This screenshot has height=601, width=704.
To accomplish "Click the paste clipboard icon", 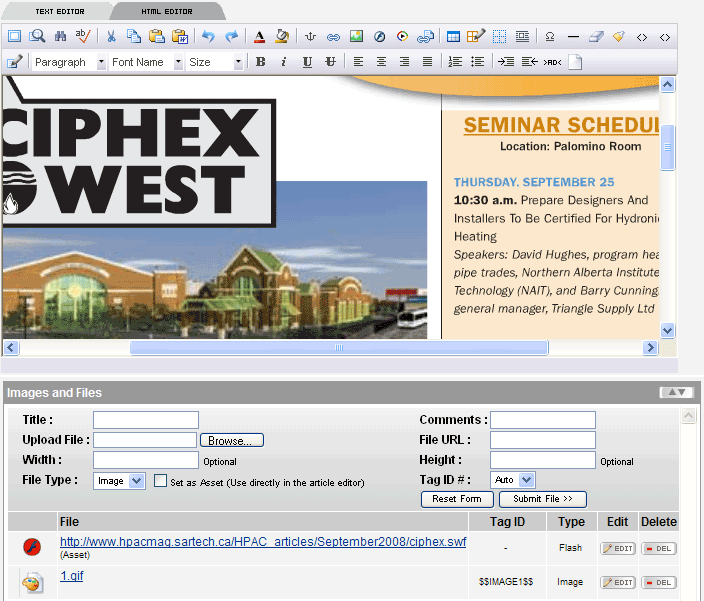I will pos(157,36).
